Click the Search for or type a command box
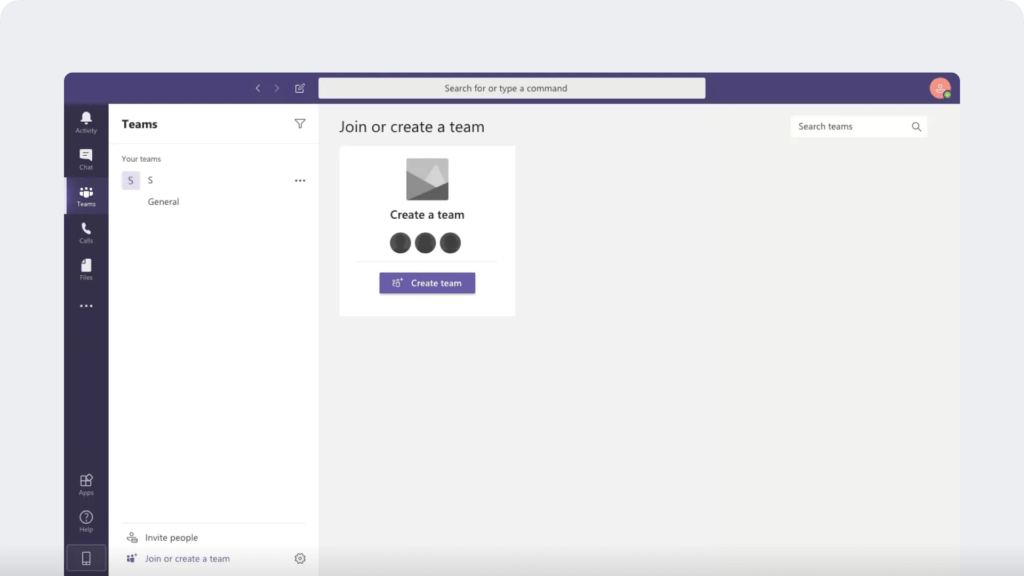Image resolution: width=1024 pixels, height=576 pixels. tap(512, 88)
